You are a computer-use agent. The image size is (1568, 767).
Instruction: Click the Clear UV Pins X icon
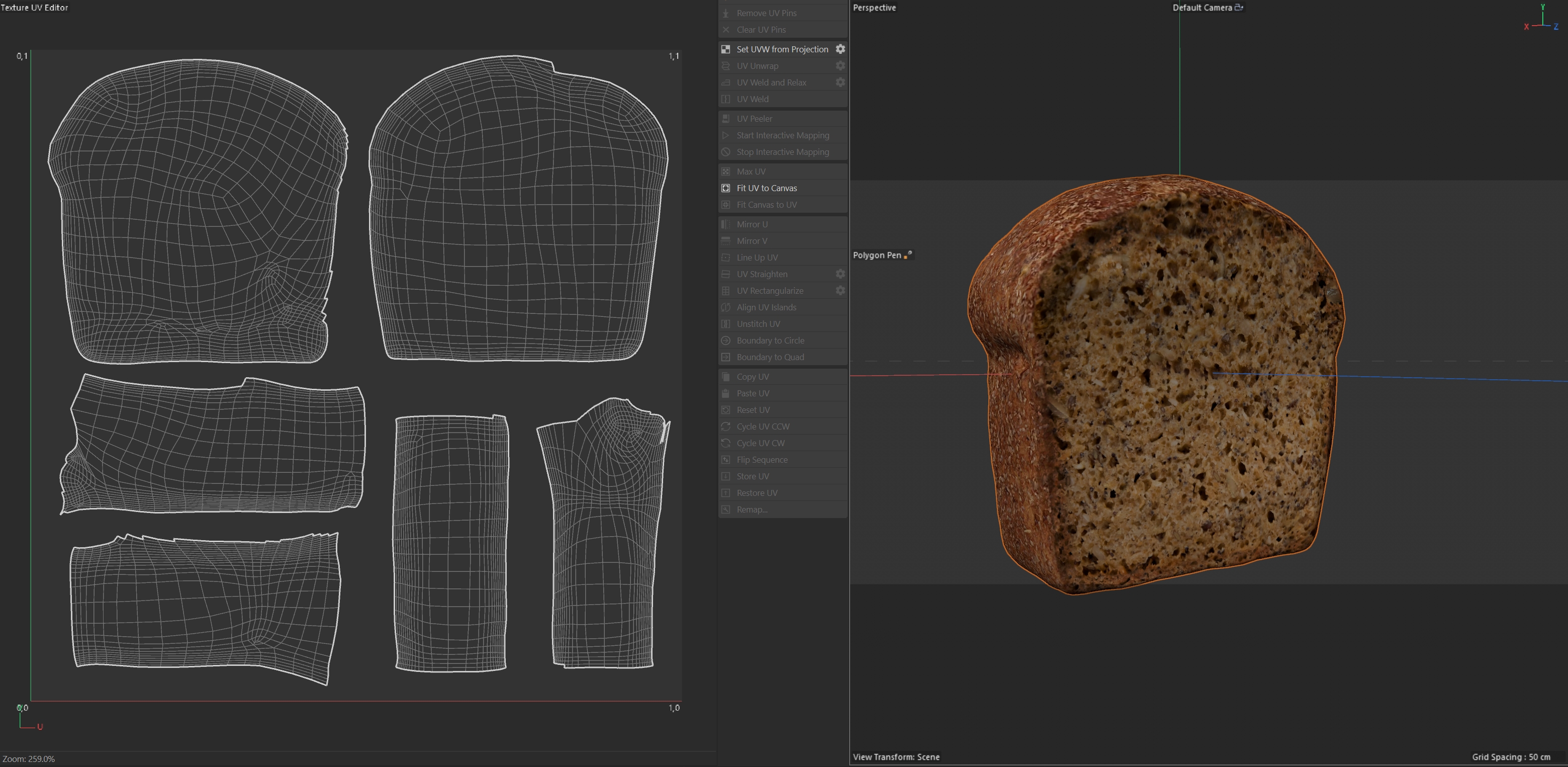pos(725,30)
